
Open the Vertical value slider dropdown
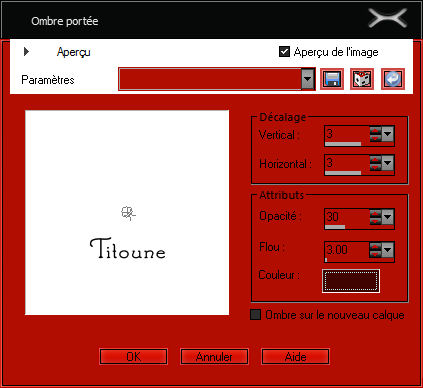388,134
